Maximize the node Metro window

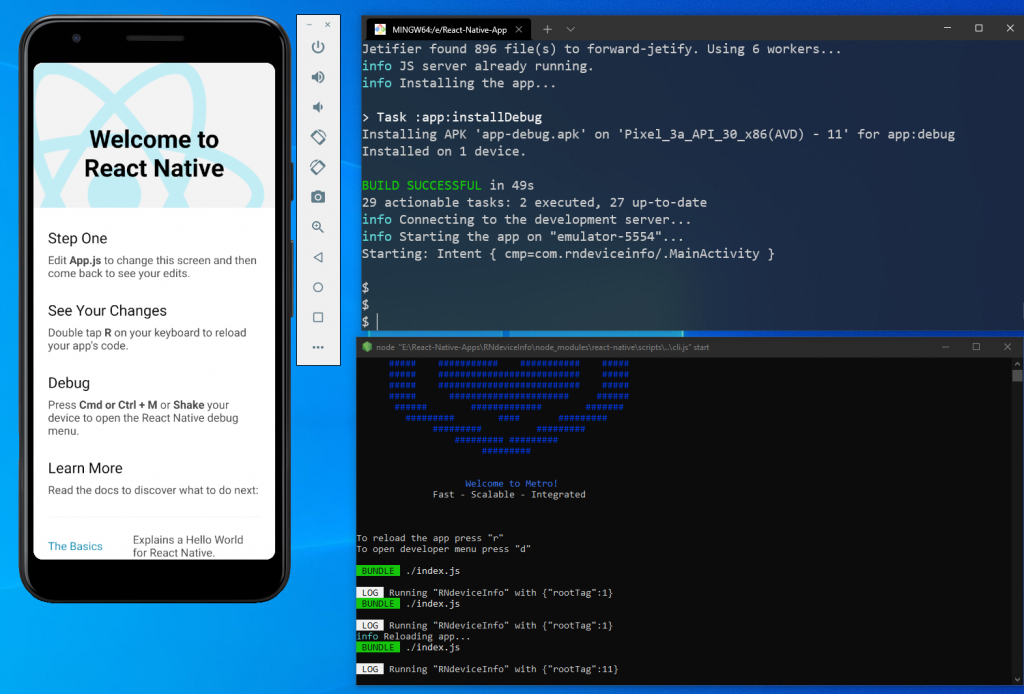(x=976, y=347)
